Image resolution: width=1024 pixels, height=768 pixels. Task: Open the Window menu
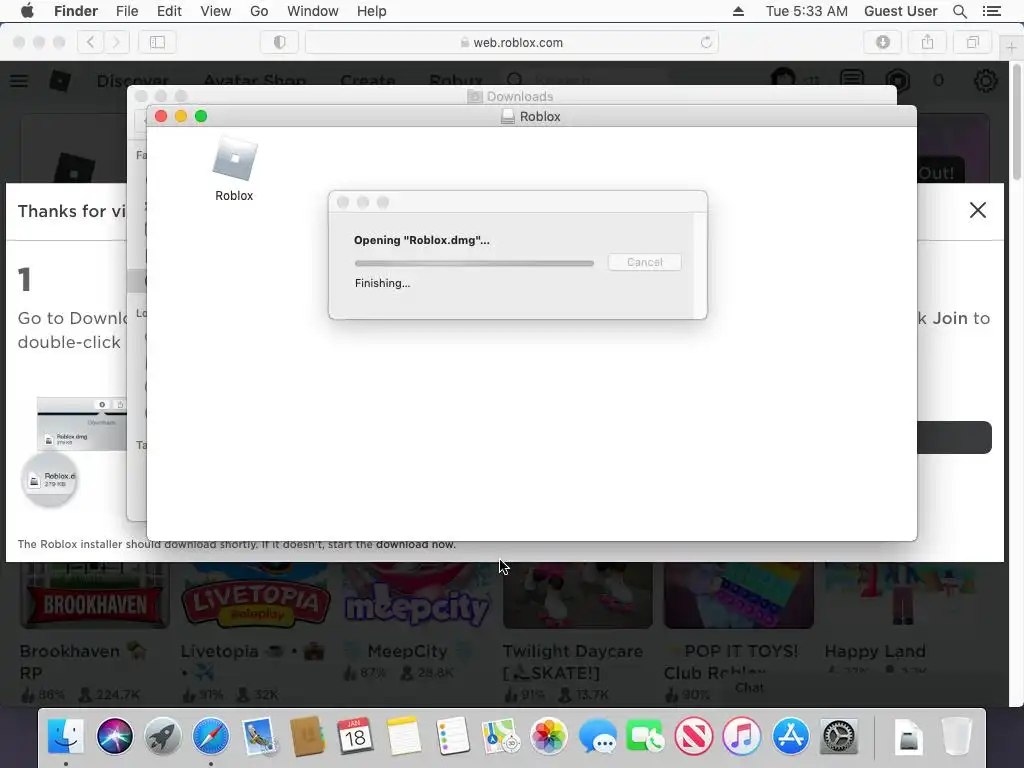pyautogui.click(x=313, y=11)
